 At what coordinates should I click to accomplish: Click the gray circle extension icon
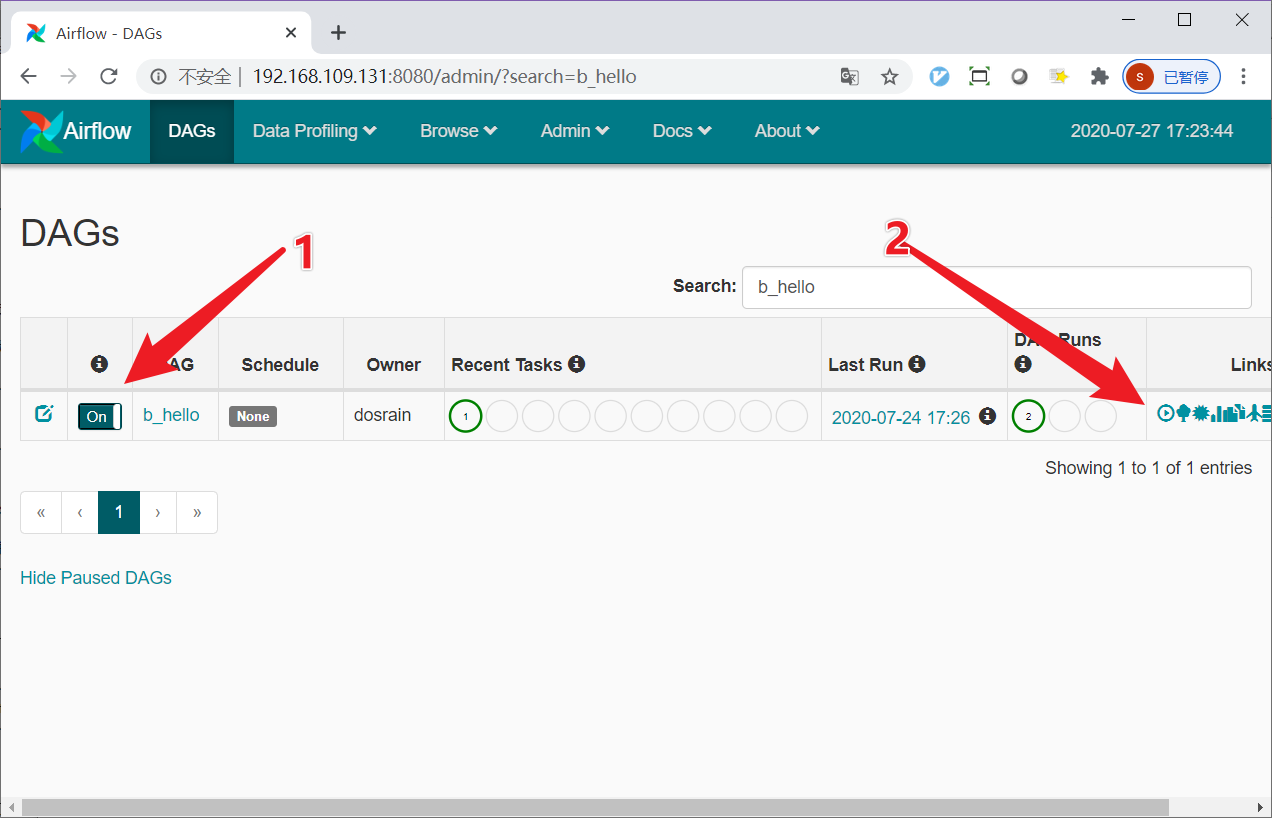coord(1019,77)
